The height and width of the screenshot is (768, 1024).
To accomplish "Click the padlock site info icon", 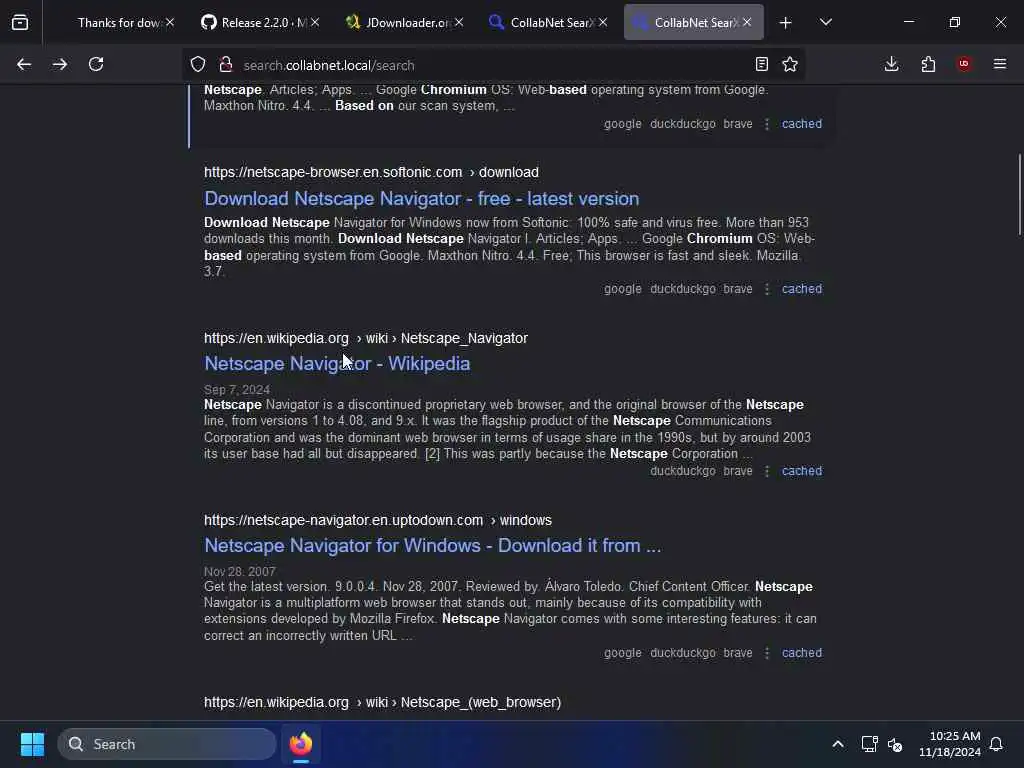I will pyautogui.click(x=226, y=65).
